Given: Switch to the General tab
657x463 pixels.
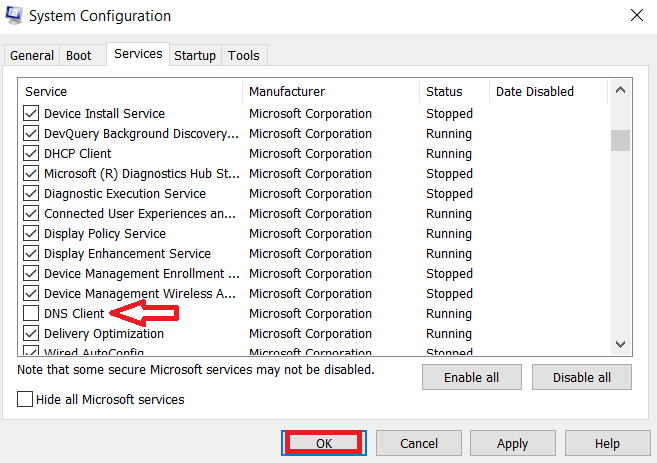Looking at the screenshot, I should click(32, 55).
